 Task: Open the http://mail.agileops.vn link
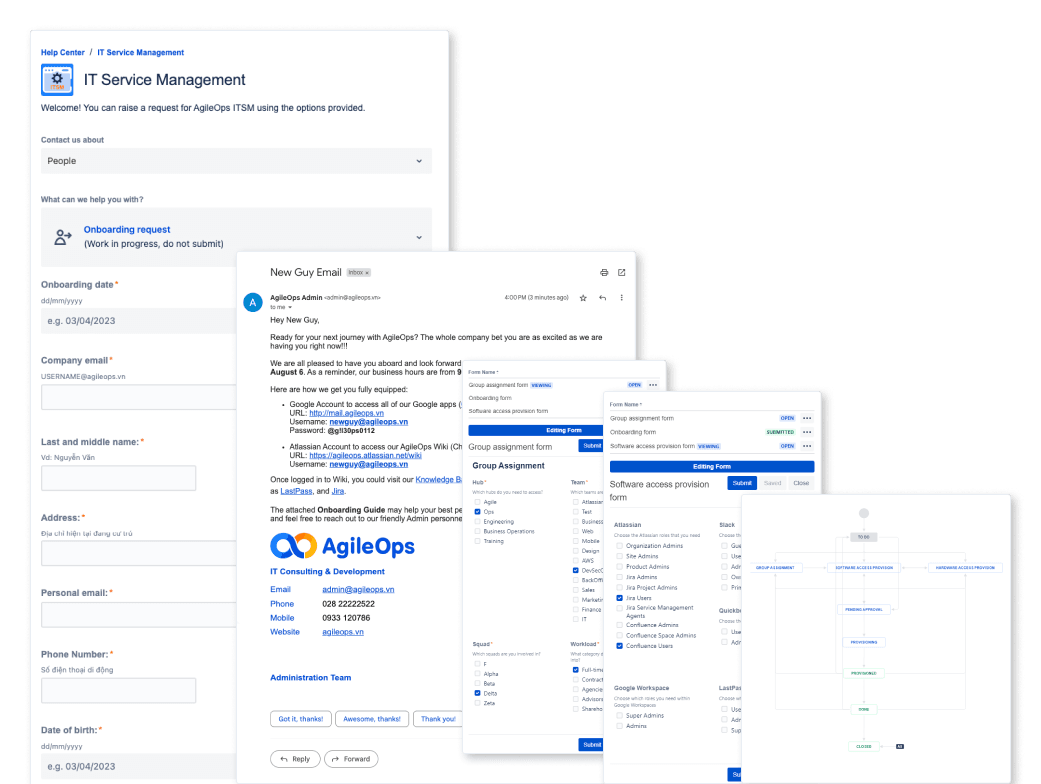click(347, 413)
